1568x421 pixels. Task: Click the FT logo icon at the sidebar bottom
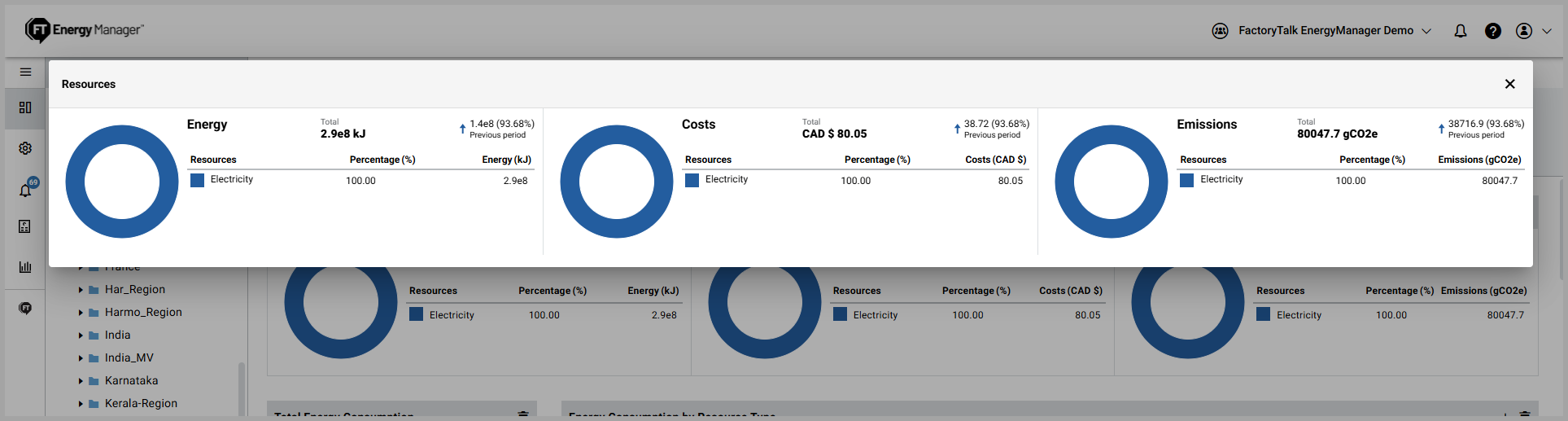(25, 309)
